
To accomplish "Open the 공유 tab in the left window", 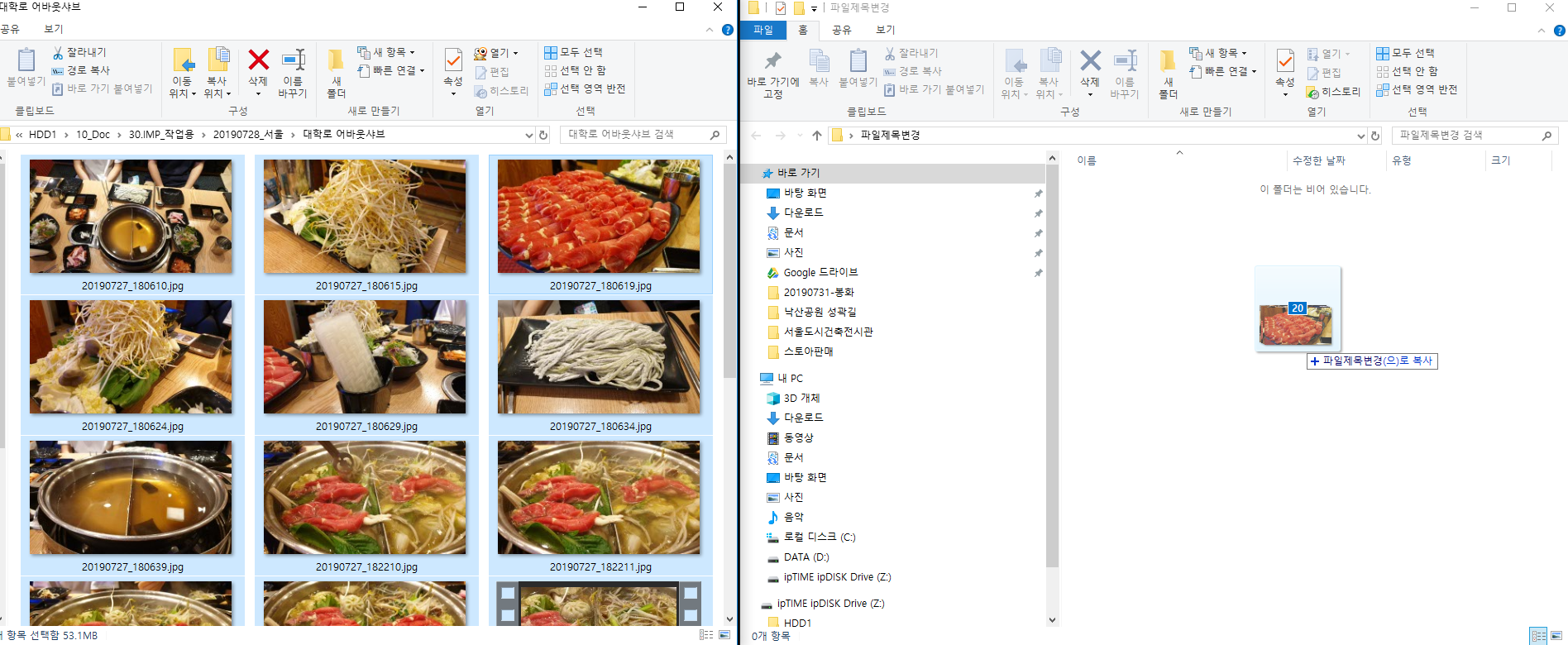I will pyautogui.click(x=10, y=29).
